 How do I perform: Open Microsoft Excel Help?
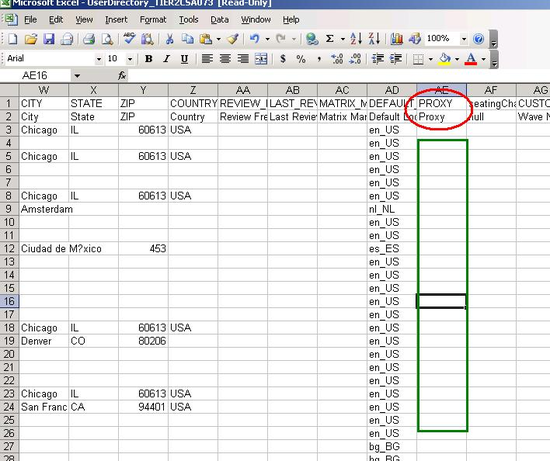coord(478,39)
